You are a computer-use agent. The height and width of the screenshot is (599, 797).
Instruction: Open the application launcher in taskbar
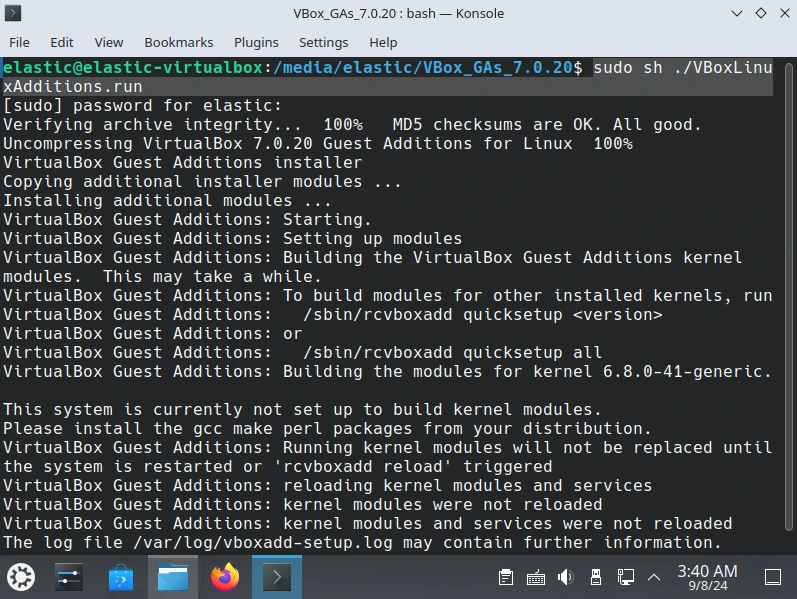tap(21, 577)
